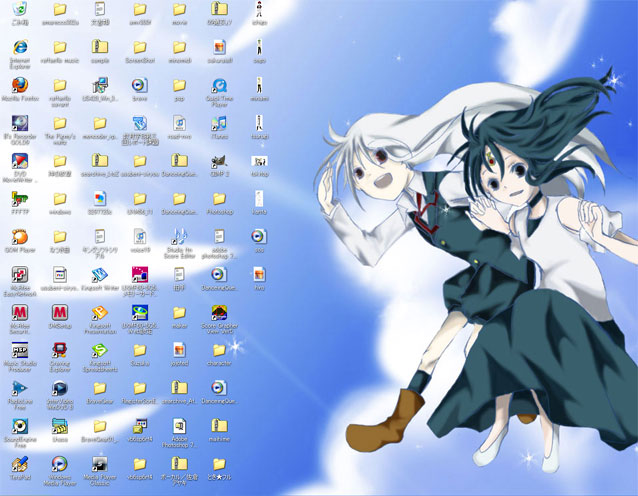Launch the QuickTime Player shortcut
The height and width of the screenshot is (496, 638).
[x=219, y=85]
